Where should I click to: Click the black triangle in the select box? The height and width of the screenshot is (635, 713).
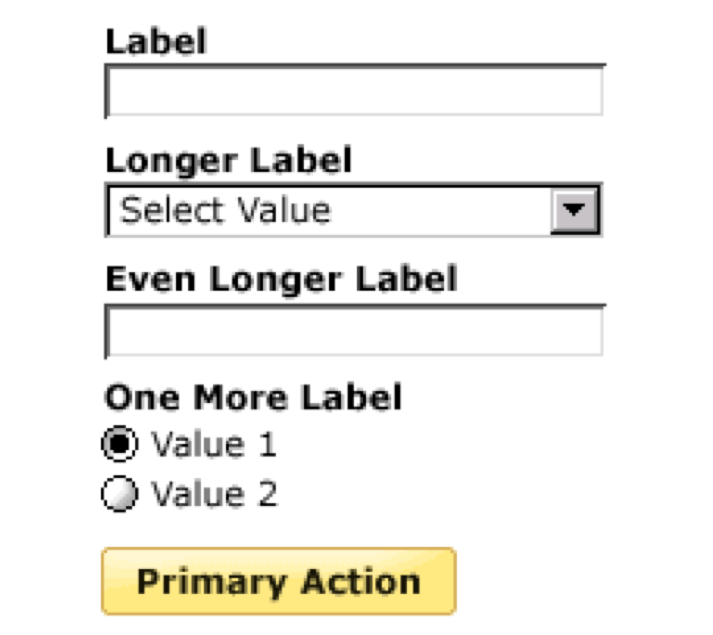point(575,211)
